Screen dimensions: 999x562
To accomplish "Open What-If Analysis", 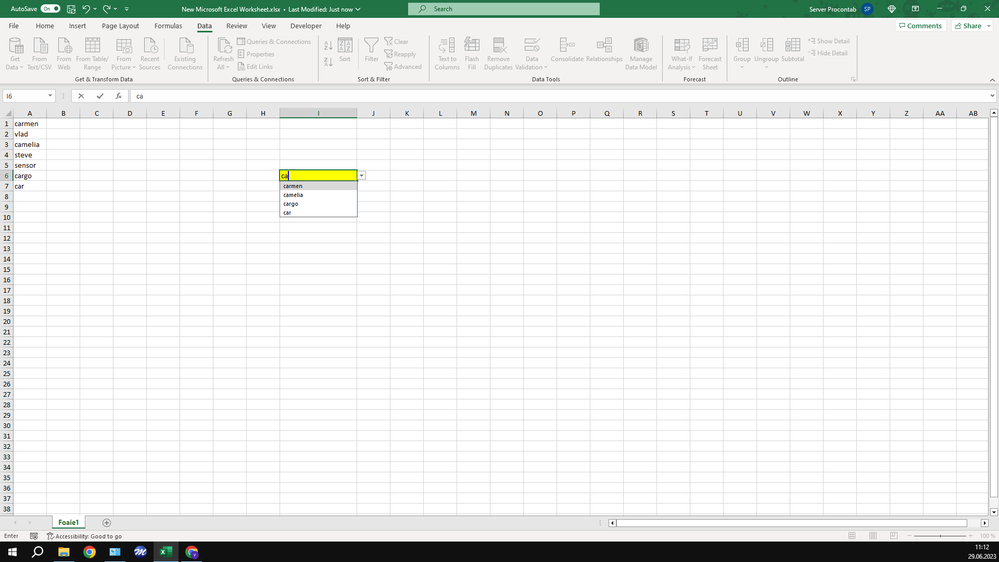I will click(x=682, y=54).
